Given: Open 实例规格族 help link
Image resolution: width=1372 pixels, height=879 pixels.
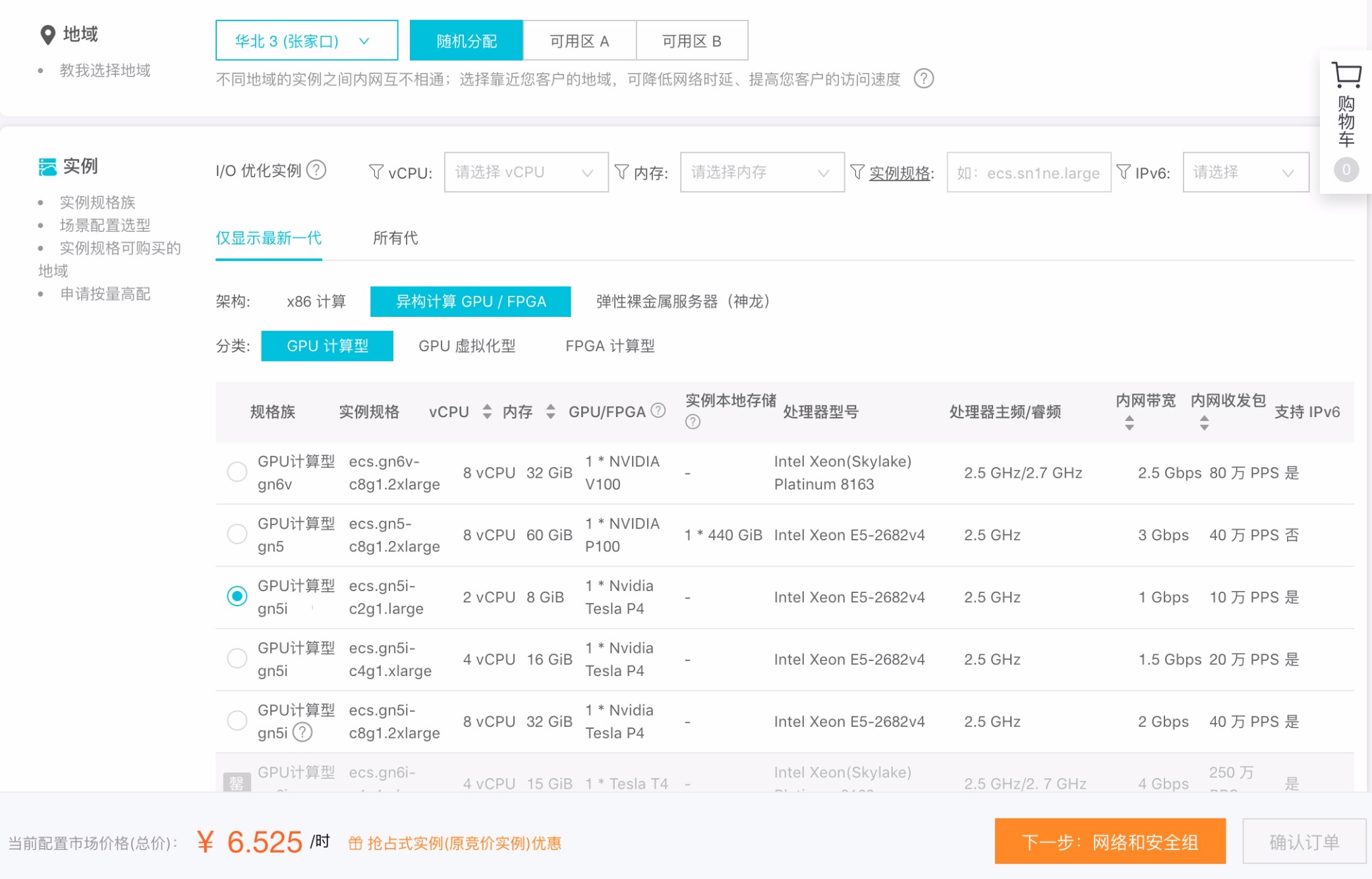Looking at the screenshot, I should (98, 202).
